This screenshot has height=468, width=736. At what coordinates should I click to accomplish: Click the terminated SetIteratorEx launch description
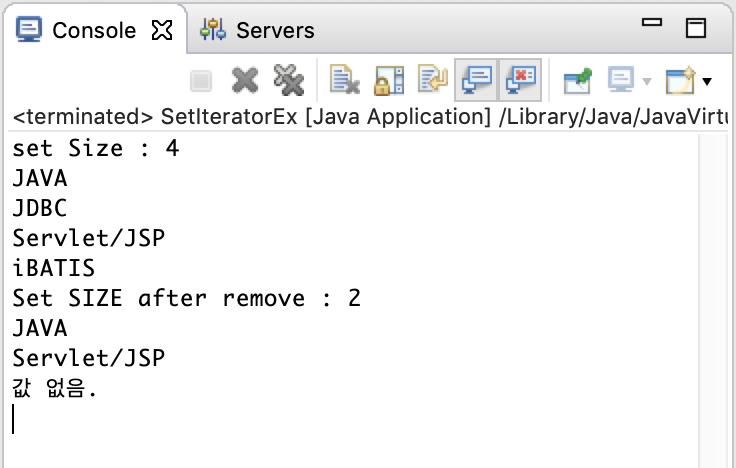pos(370,117)
